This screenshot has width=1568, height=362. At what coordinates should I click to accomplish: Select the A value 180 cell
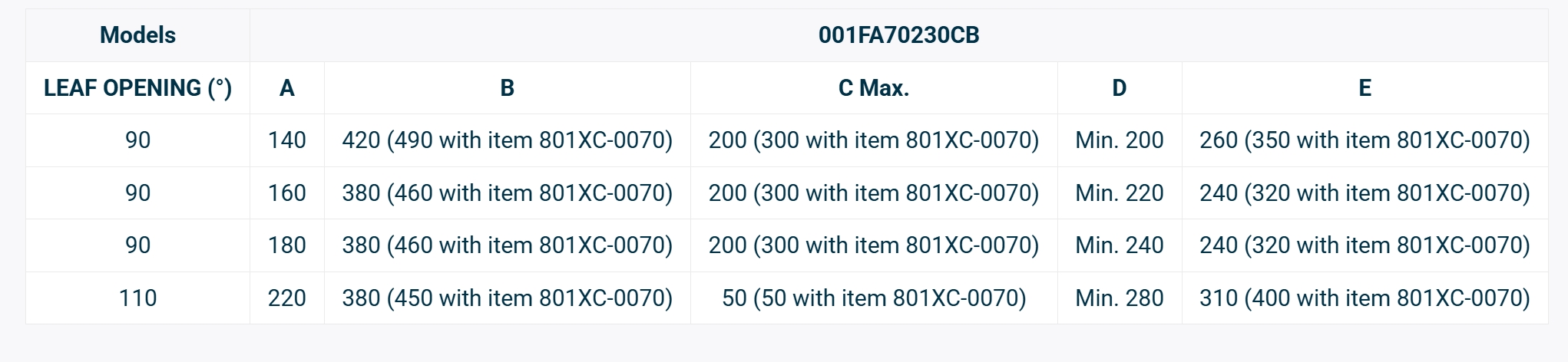coord(286,245)
